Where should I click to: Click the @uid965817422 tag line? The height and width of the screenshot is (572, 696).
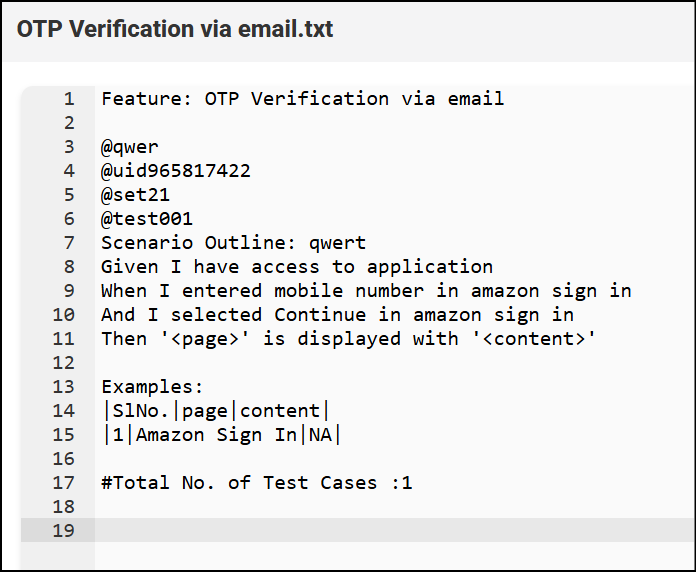tap(176, 171)
